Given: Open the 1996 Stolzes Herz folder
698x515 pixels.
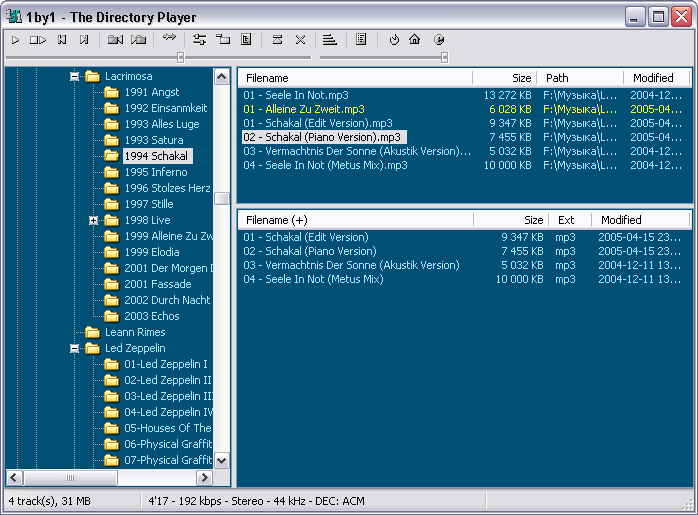Looking at the screenshot, I should click(167, 188).
